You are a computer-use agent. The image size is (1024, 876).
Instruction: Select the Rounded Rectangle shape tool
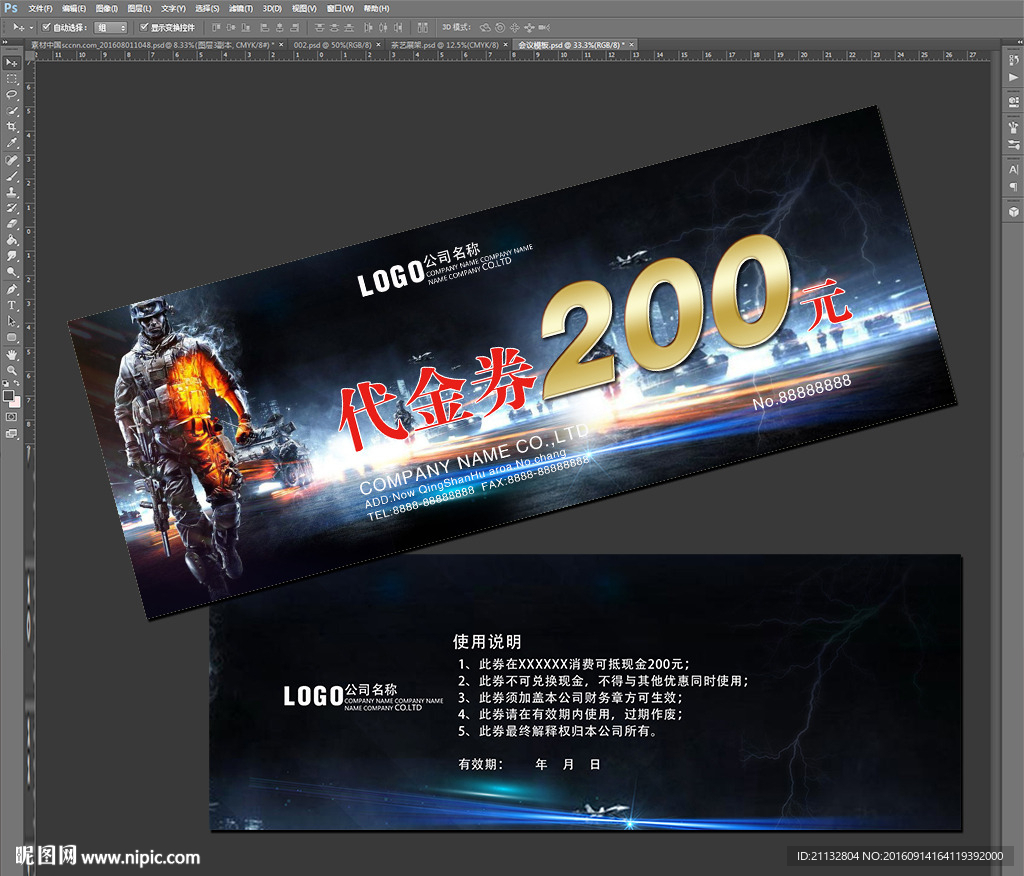[12, 337]
